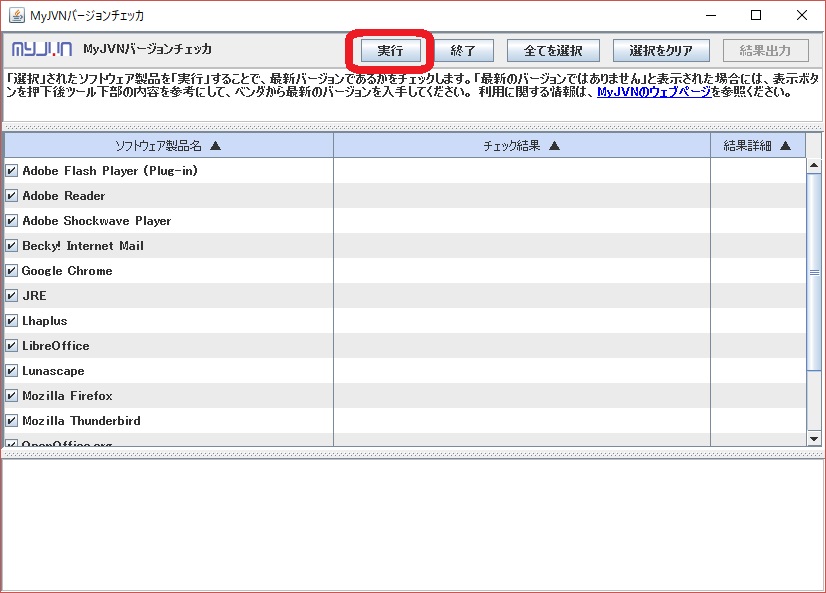Click the Java icon in the title bar
This screenshot has width=826, height=593.
pyautogui.click(x=17, y=15)
